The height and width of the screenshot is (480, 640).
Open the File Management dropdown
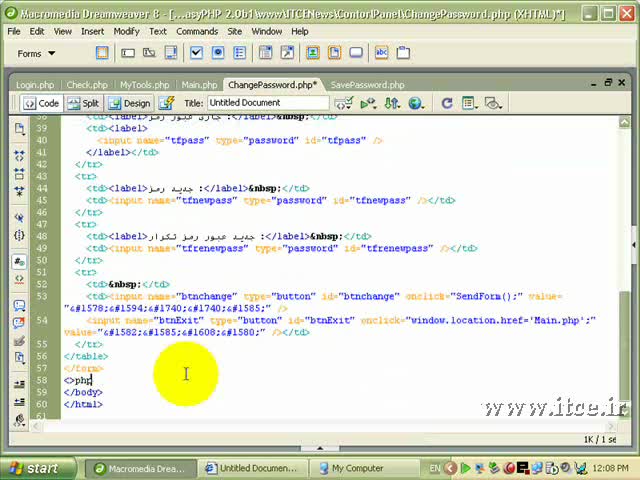click(392, 103)
